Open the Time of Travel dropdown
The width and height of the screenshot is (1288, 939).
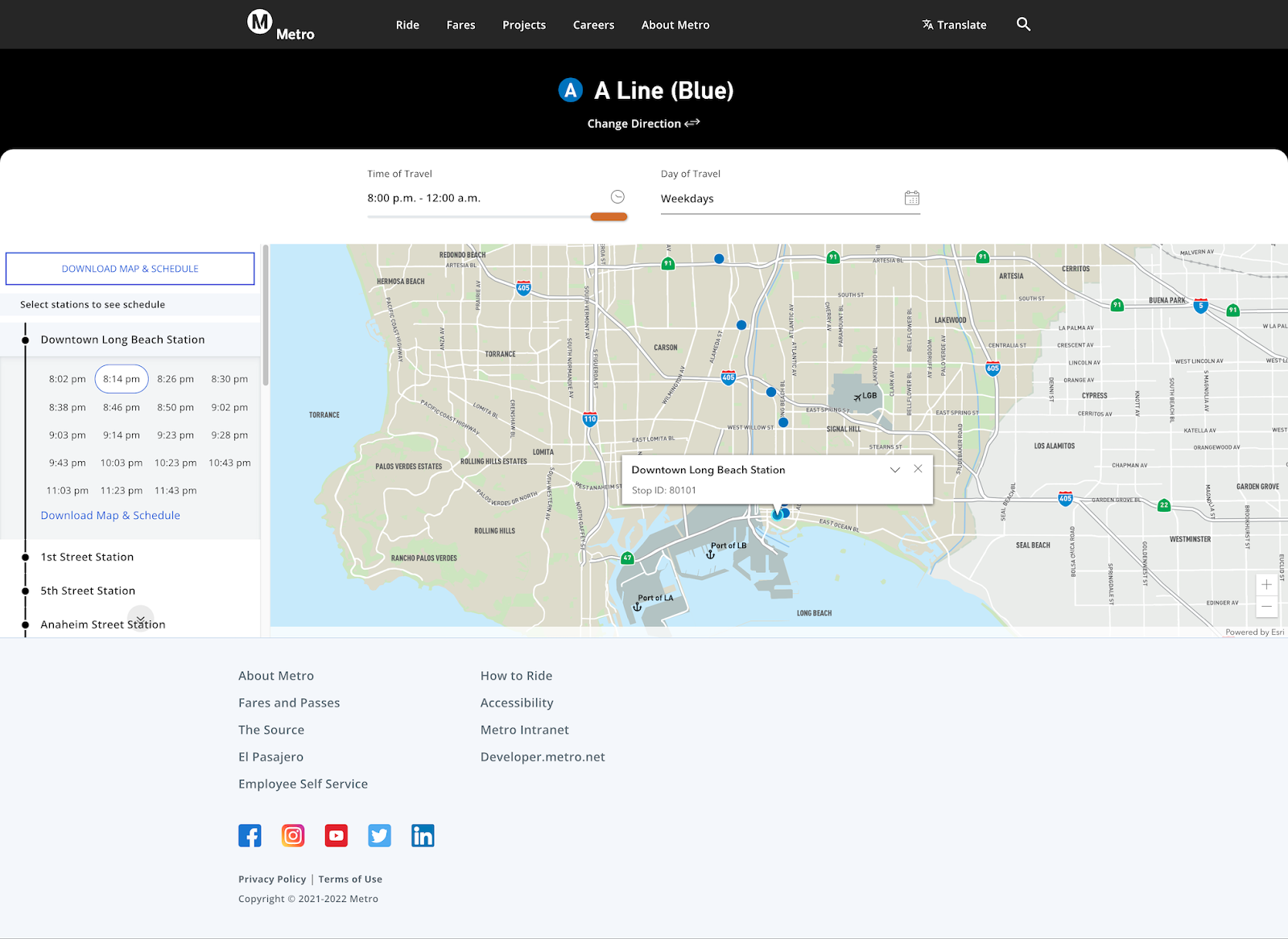coord(497,198)
